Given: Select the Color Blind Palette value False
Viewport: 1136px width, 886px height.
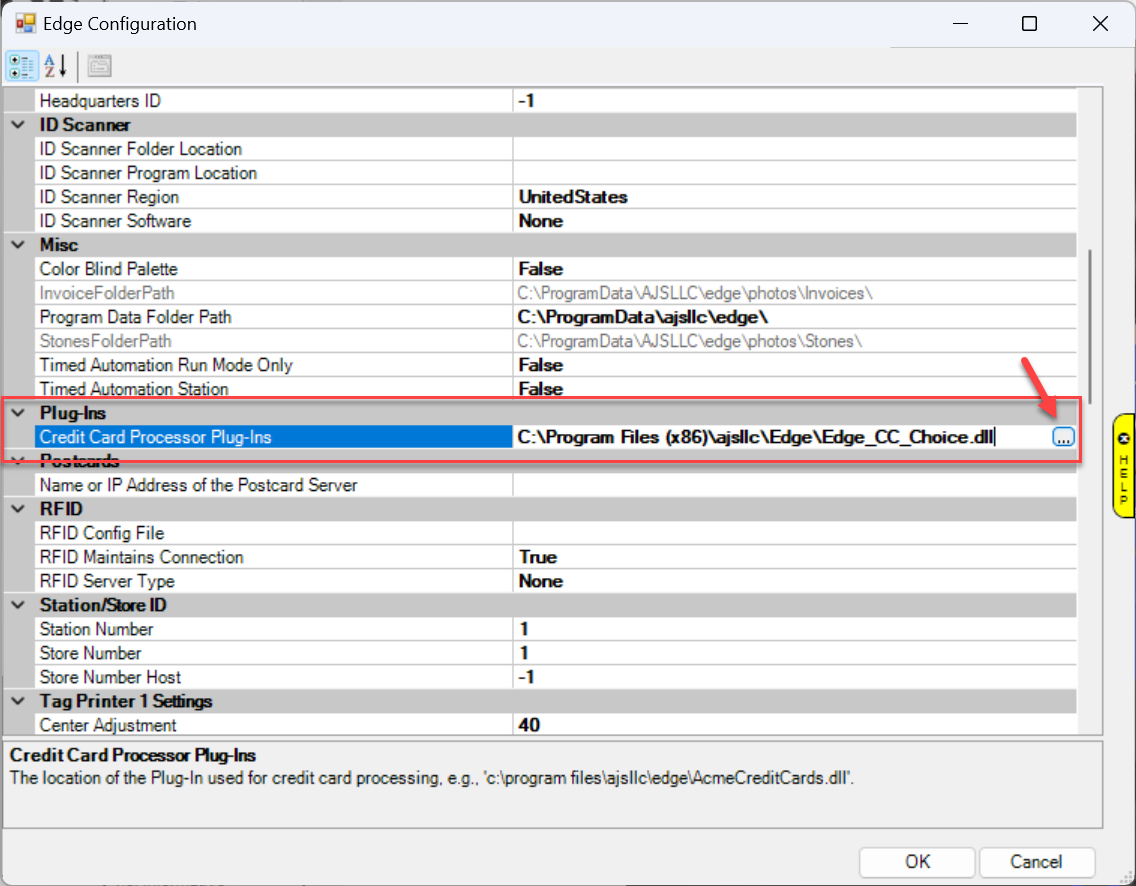Looking at the screenshot, I should 540,269.
